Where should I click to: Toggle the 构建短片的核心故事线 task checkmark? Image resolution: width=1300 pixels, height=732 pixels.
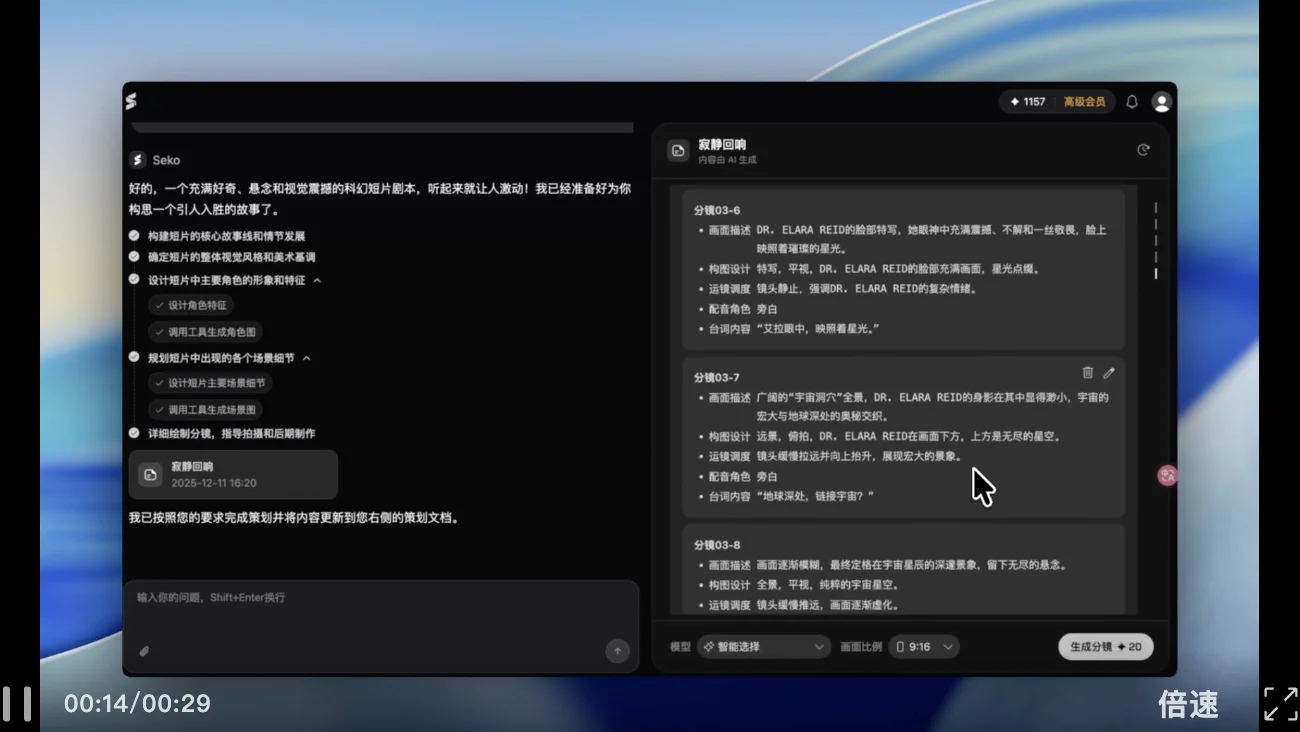[x=134, y=237]
